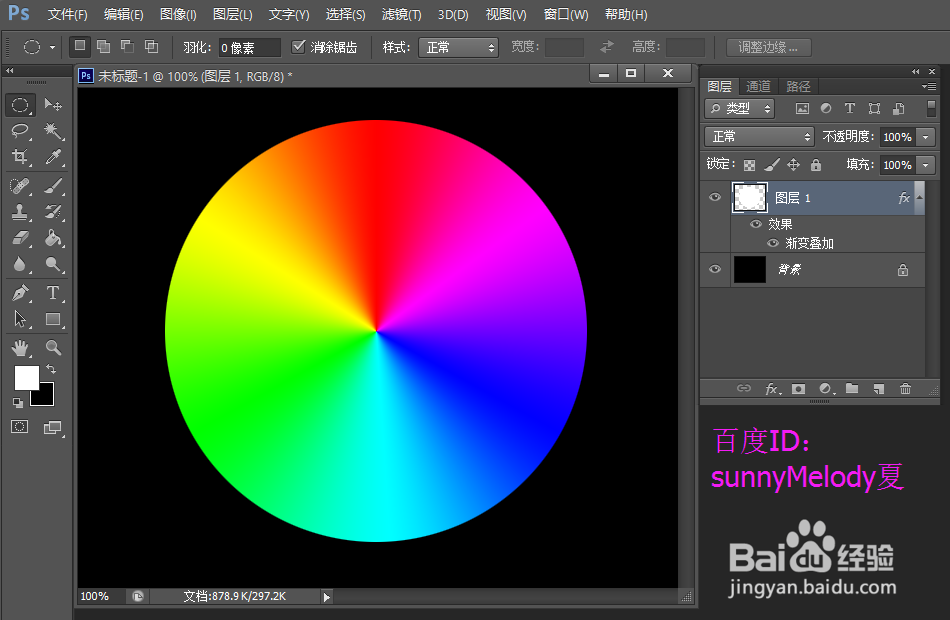Select the Eyedropper tool
This screenshot has width=950, height=620.
pos(53,157)
